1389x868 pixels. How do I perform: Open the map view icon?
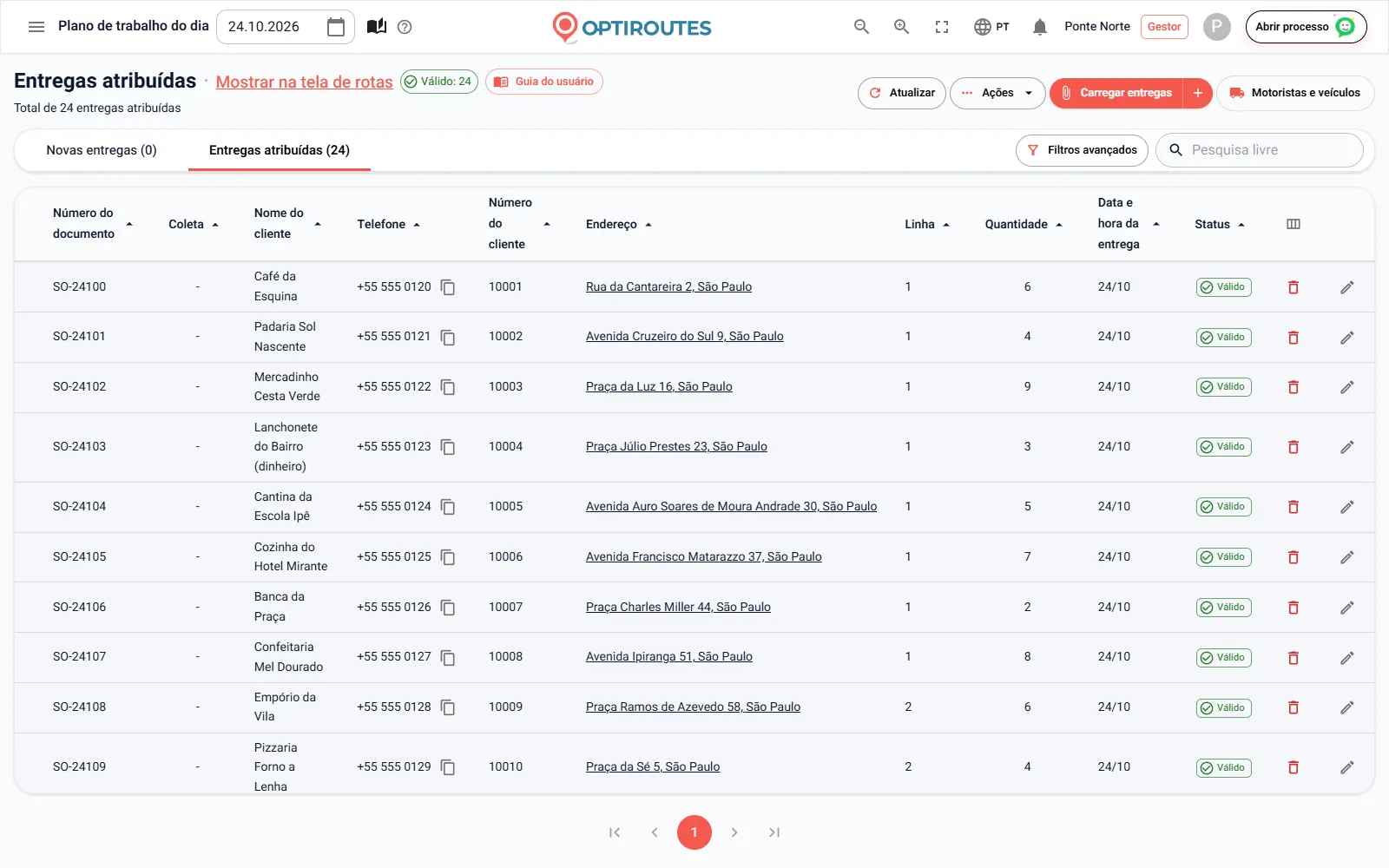point(377,27)
